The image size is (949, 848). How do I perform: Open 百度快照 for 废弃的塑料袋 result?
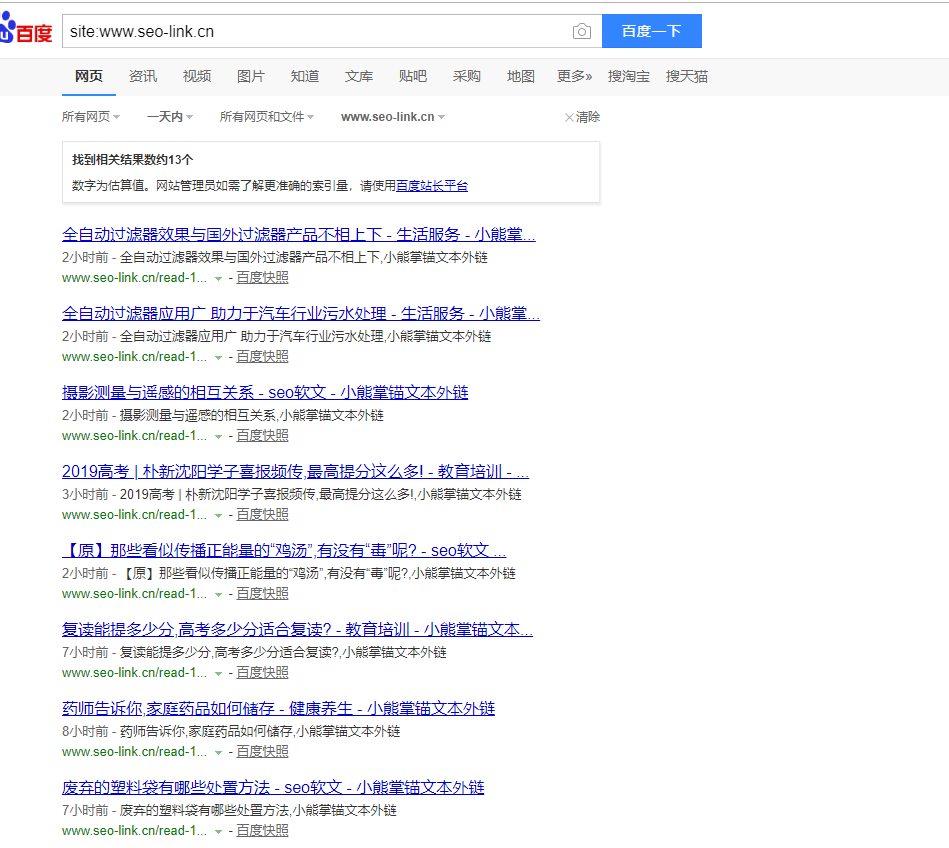[262, 830]
